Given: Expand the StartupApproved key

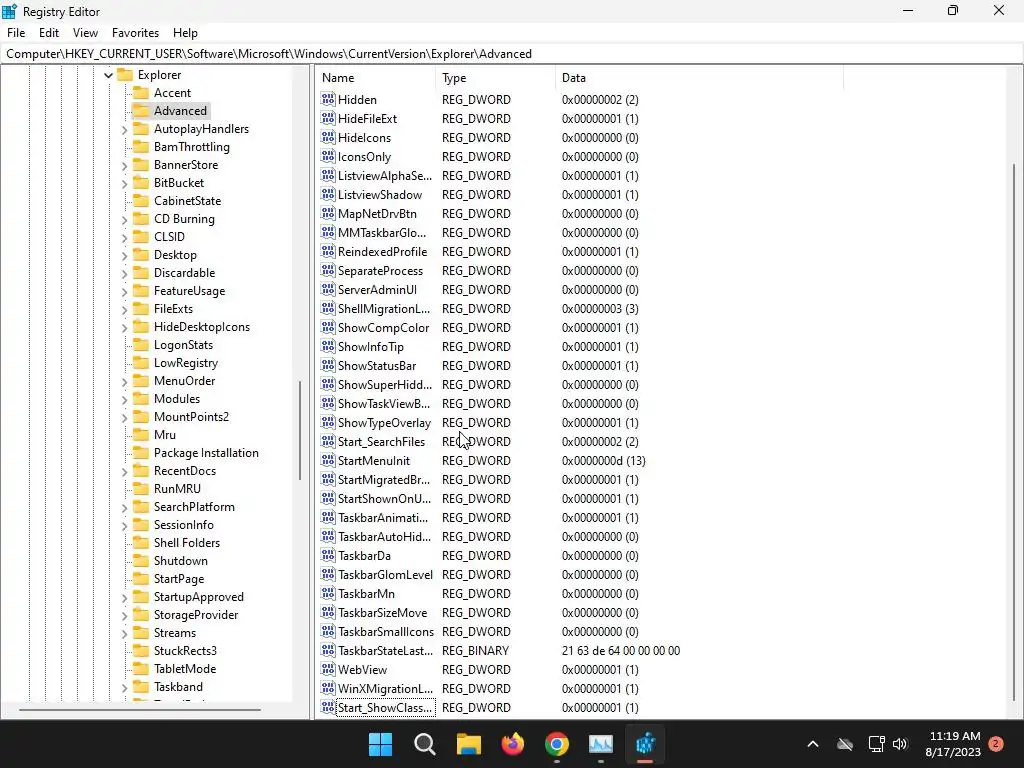Looking at the screenshot, I should point(124,598).
